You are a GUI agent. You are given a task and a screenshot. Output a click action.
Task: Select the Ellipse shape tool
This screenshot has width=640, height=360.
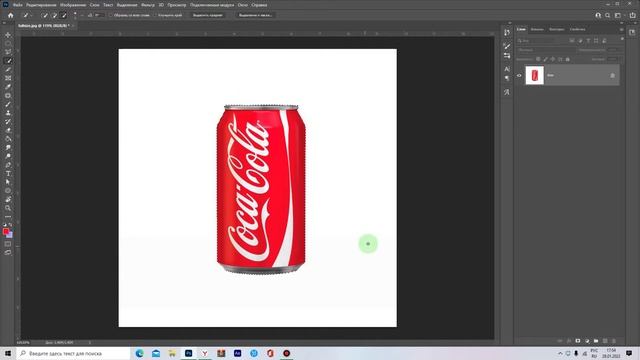[8, 191]
